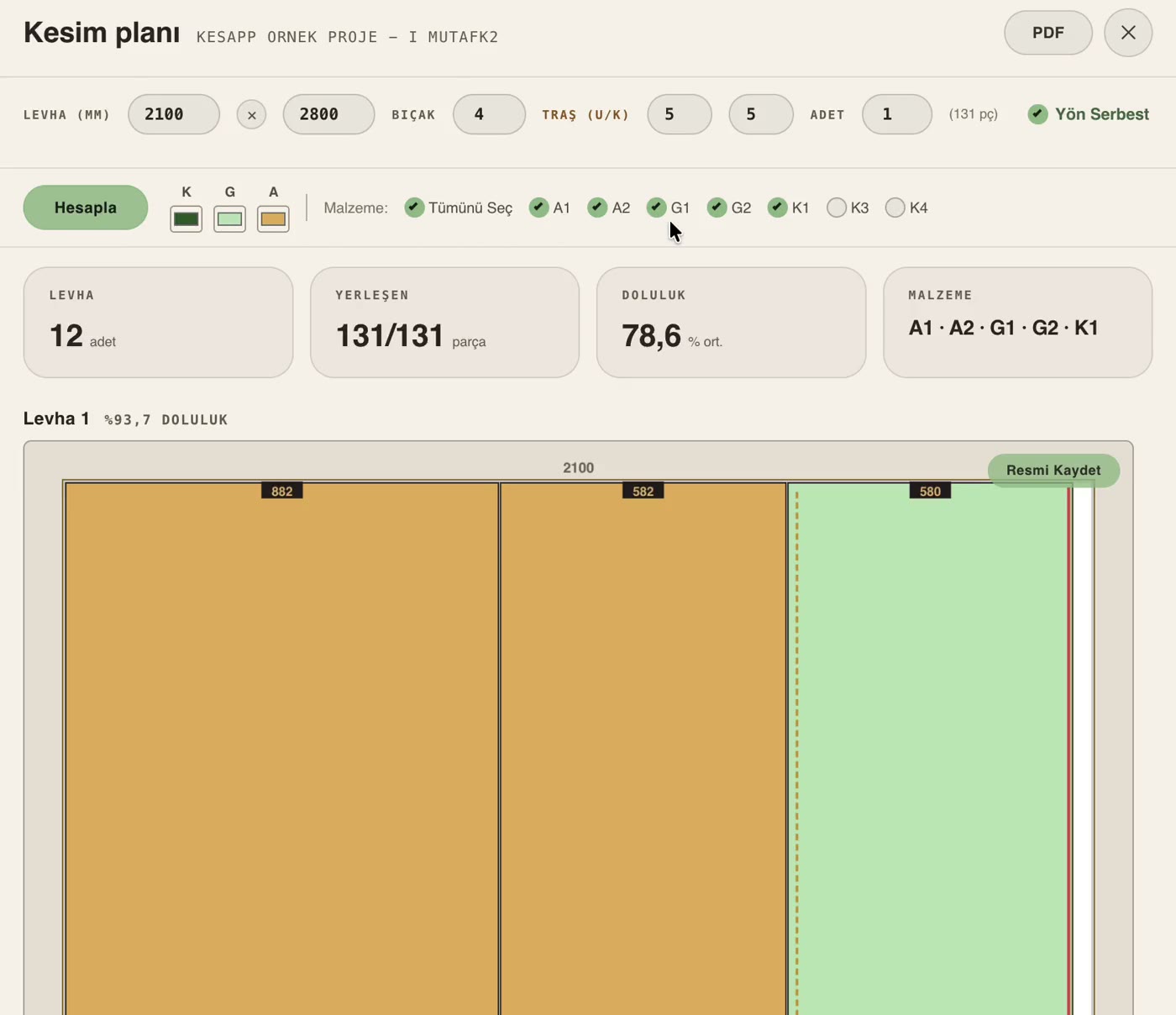This screenshot has width=1176, height=1015.
Task: Open the K dark green color swatch
Action: (x=186, y=219)
